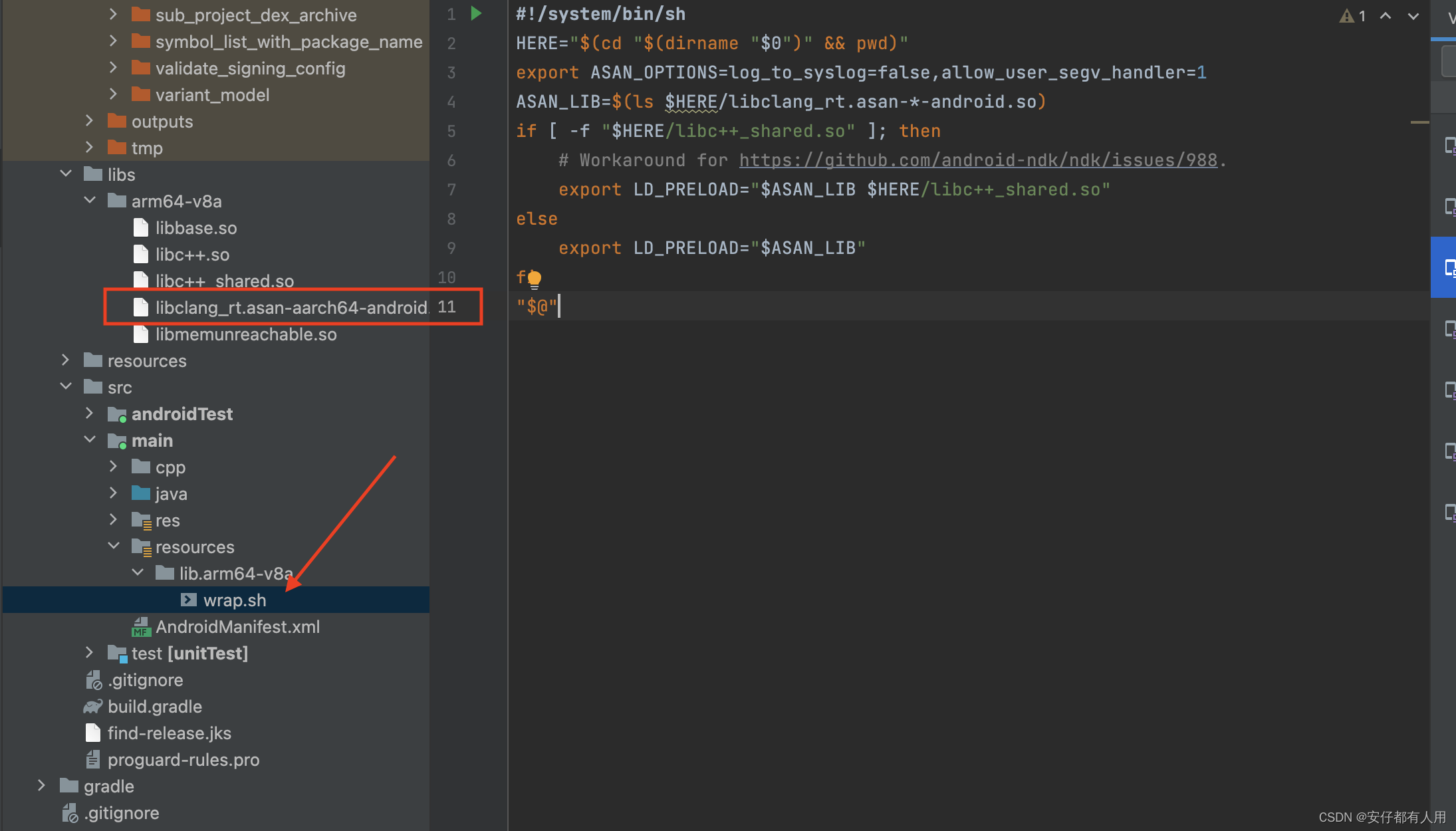Screen dimensions: 1456x831
Task: Expand the gradle folder
Action: (41, 785)
